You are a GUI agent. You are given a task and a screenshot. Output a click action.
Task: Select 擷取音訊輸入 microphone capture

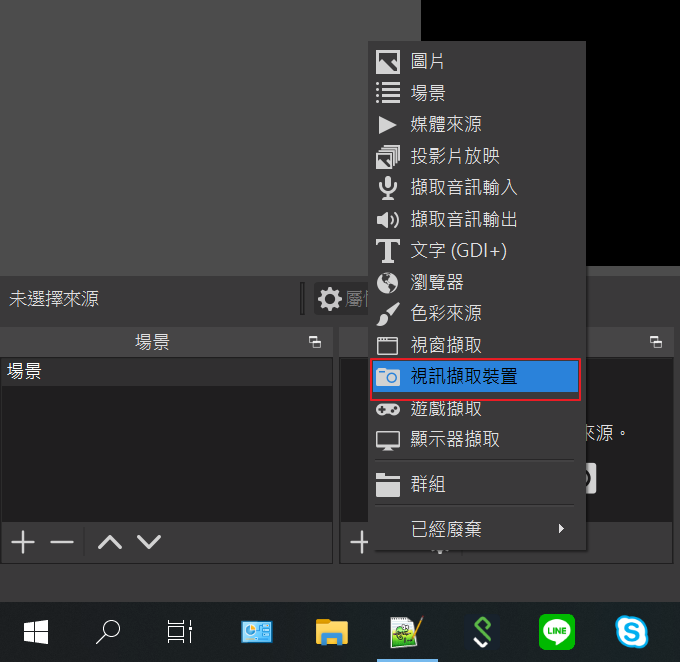(x=464, y=188)
